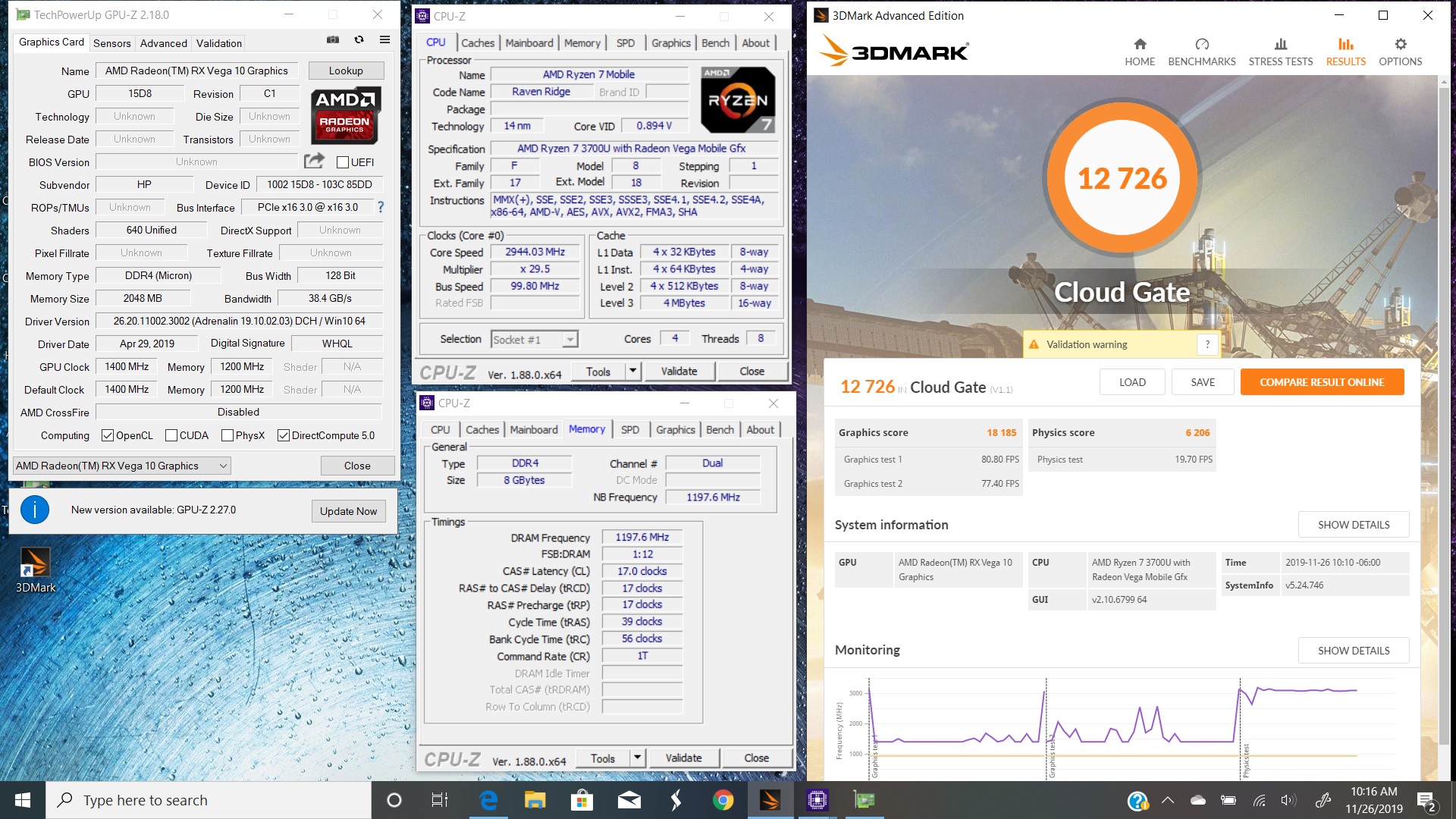Click the taskbar search box

[209, 800]
